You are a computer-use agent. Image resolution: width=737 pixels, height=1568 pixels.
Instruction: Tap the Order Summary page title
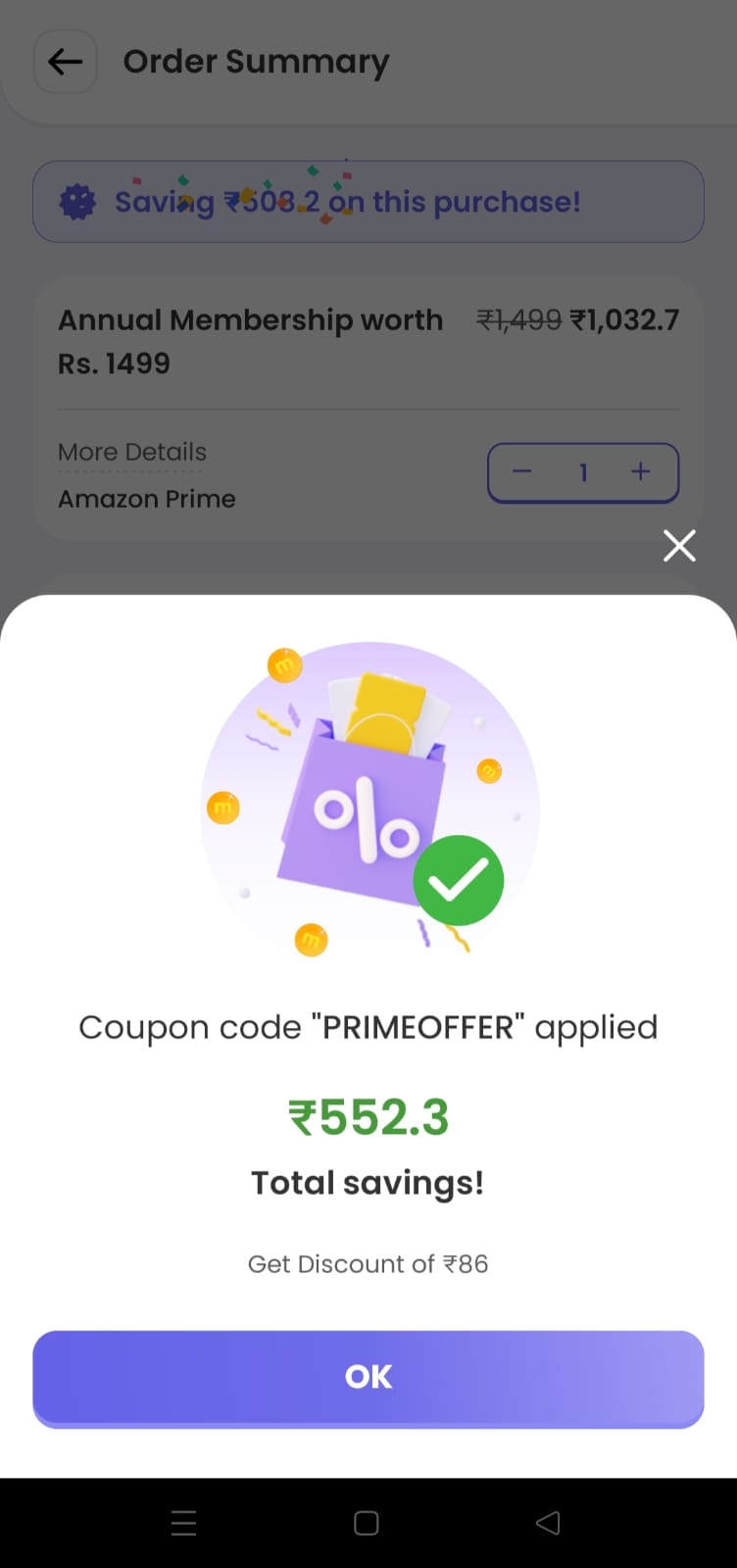[256, 62]
